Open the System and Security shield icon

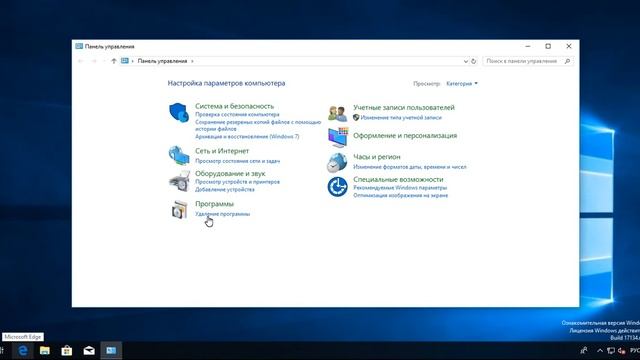pos(179,112)
